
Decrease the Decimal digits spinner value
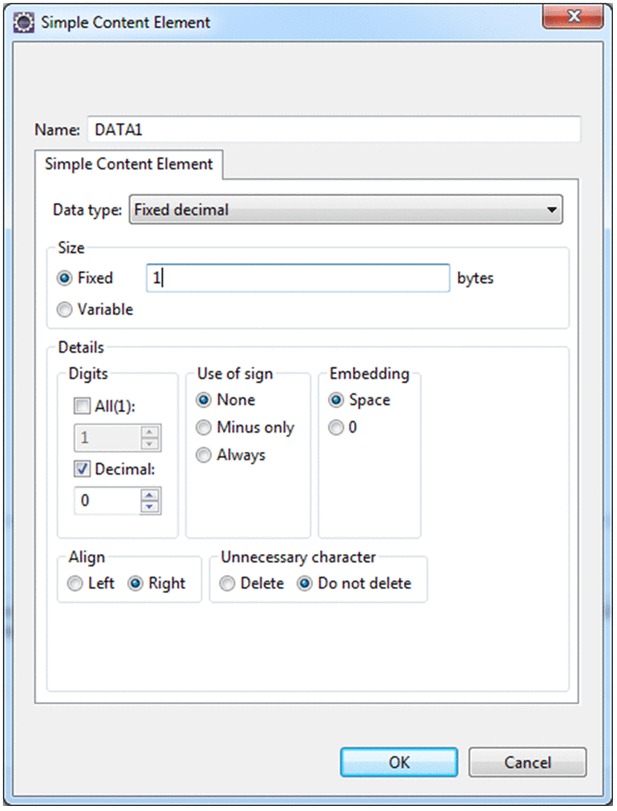(150, 506)
